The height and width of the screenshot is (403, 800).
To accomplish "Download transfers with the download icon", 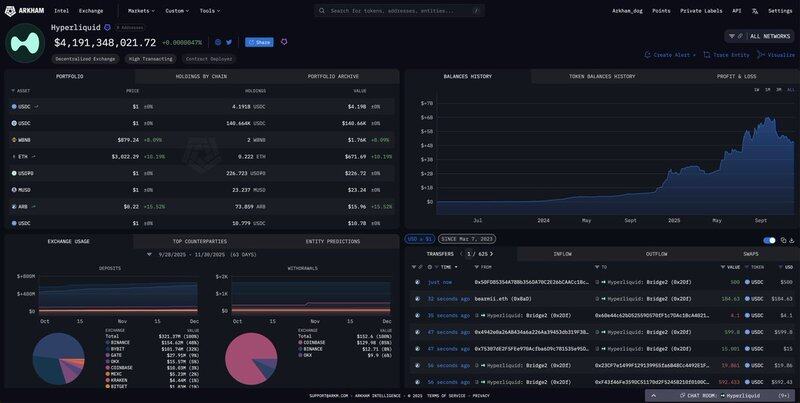I will click(793, 240).
